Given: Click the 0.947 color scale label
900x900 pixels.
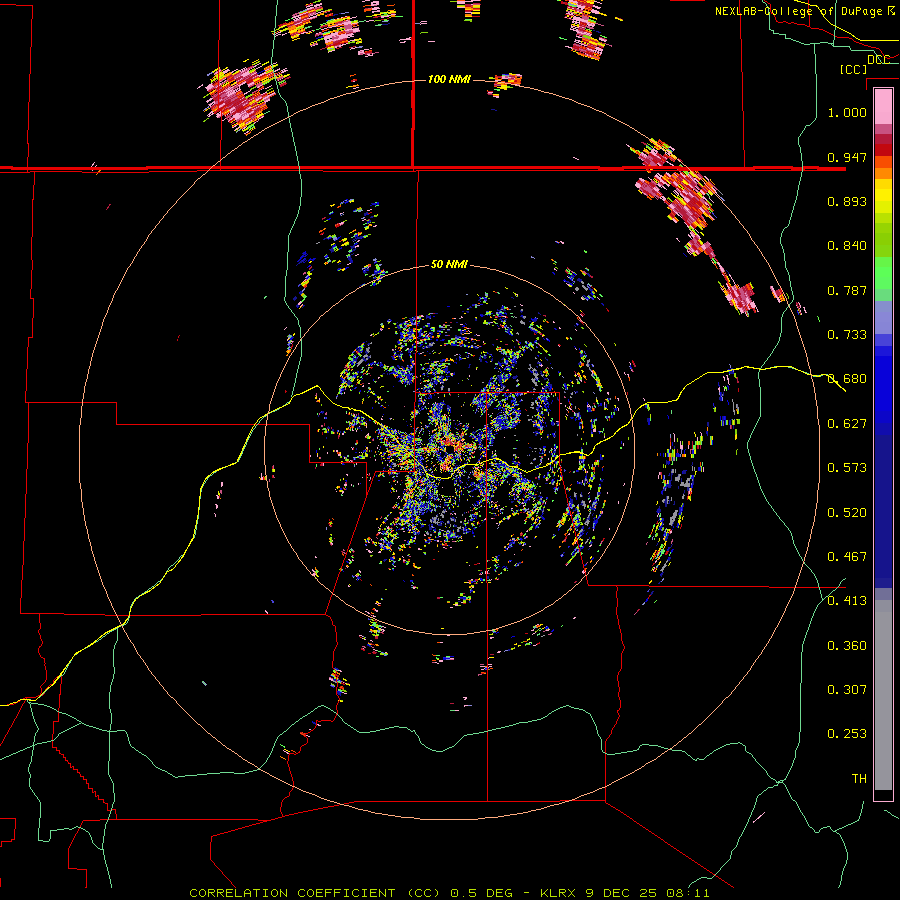Looking at the screenshot, I should (x=847, y=157).
